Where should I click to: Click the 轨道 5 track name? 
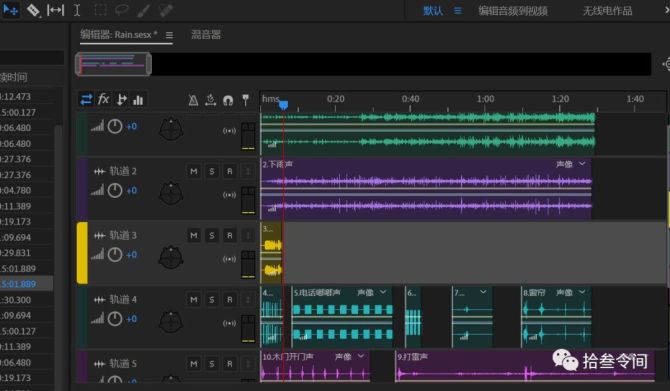(x=123, y=364)
